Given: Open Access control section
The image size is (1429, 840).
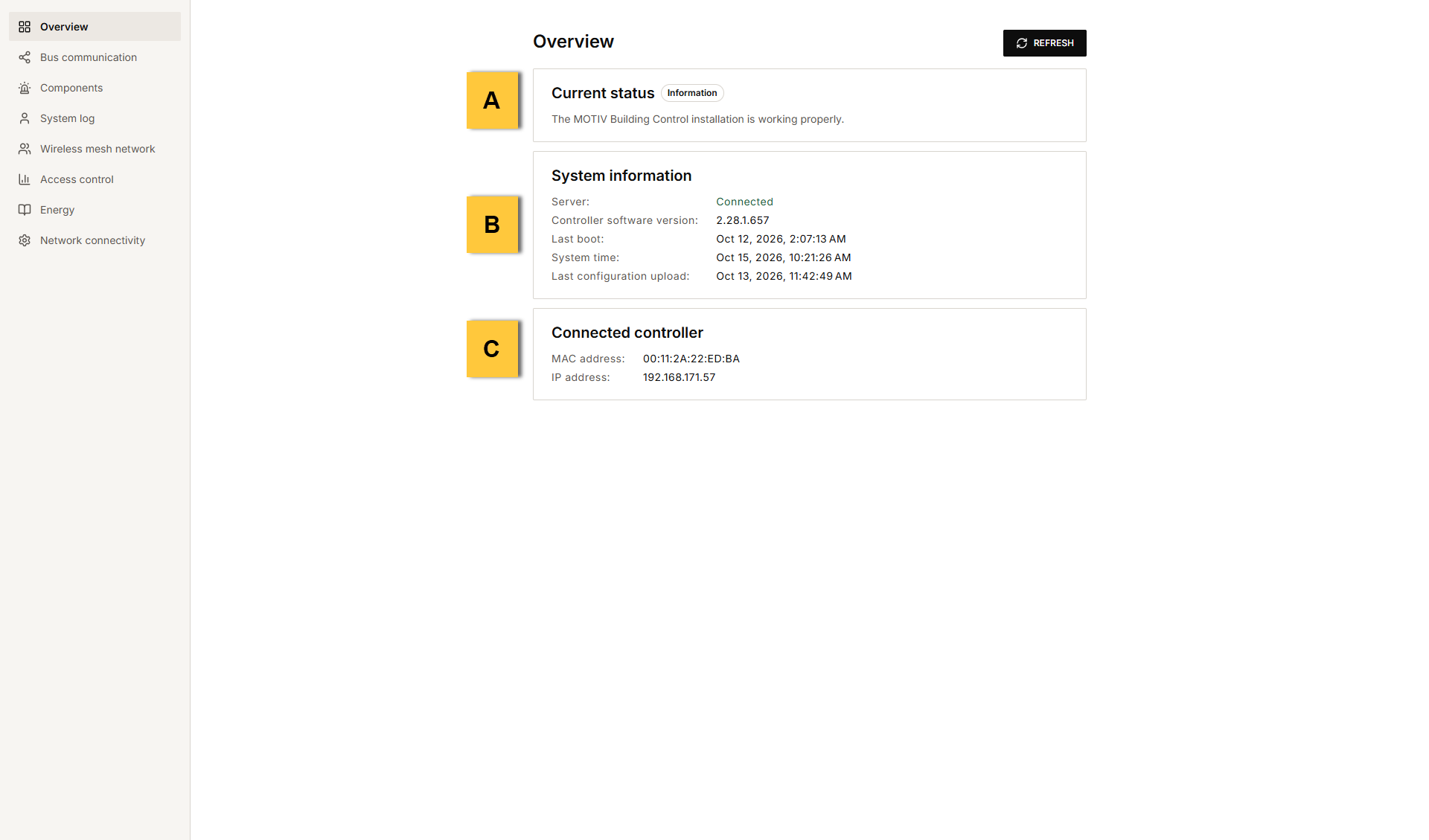Looking at the screenshot, I should [95, 179].
